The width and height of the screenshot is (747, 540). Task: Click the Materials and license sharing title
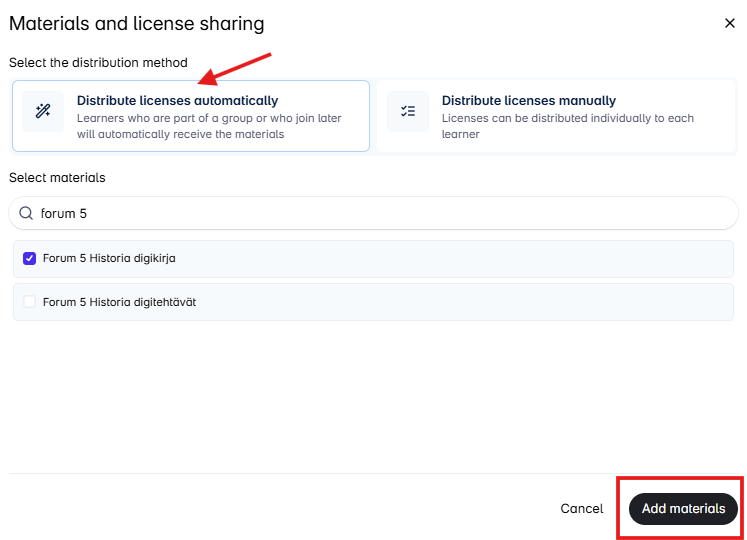point(137,23)
